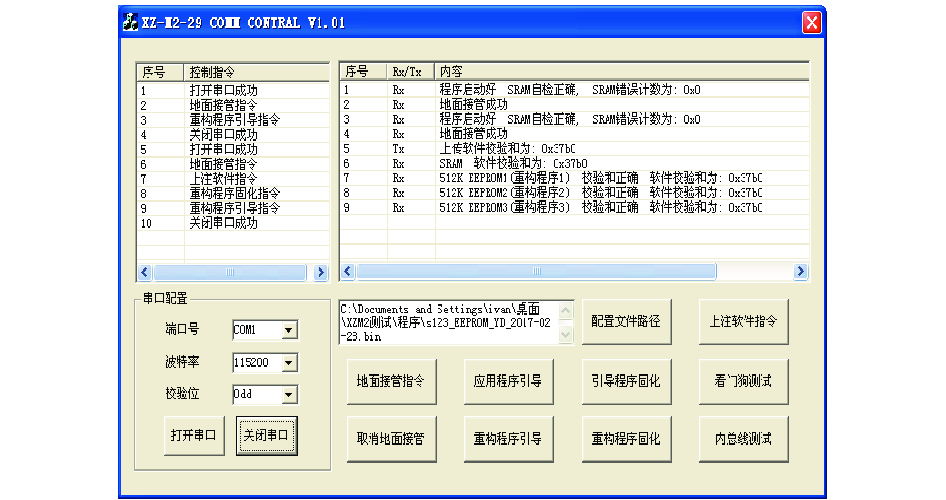The width and height of the screenshot is (946, 500).
Task: Click the 打开串口 button
Action: point(194,435)
